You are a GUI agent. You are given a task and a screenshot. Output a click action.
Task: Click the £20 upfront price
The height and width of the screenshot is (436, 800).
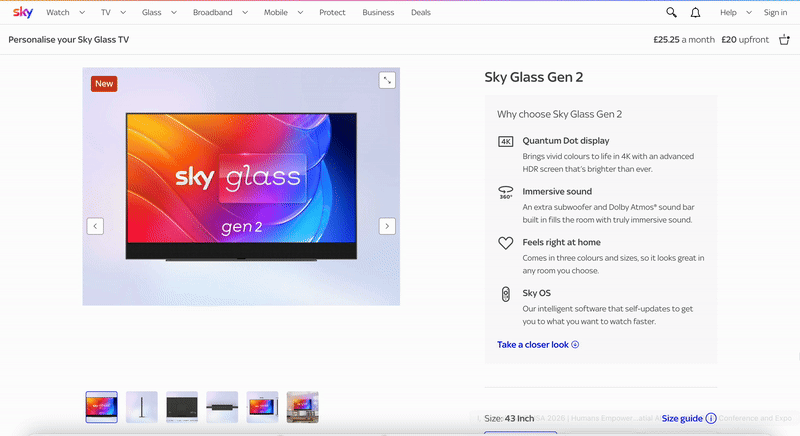745,40
